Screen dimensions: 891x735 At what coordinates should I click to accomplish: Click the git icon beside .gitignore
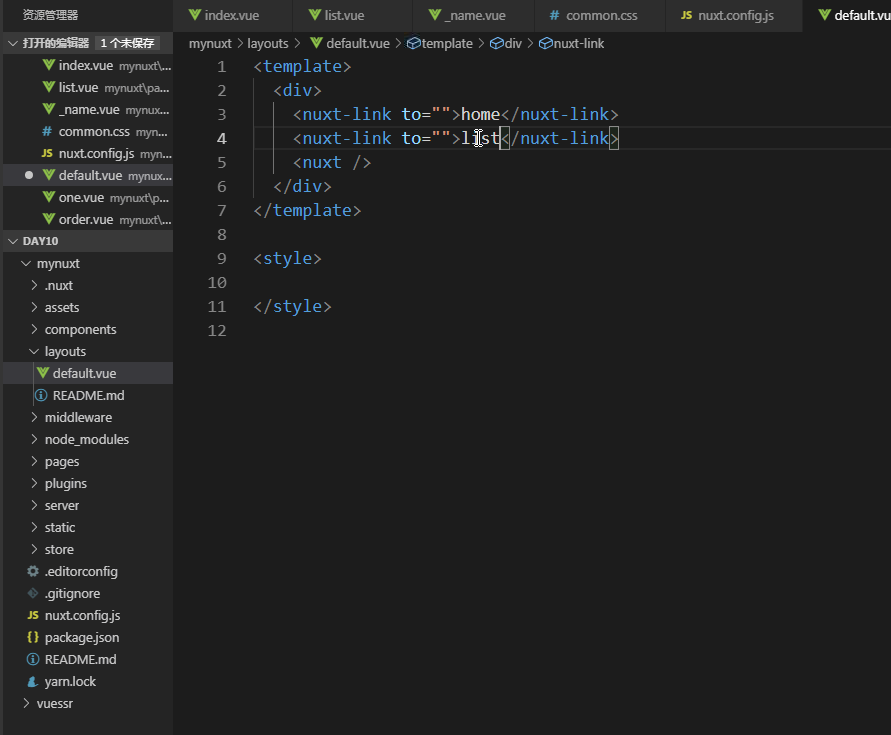[33, 593]
